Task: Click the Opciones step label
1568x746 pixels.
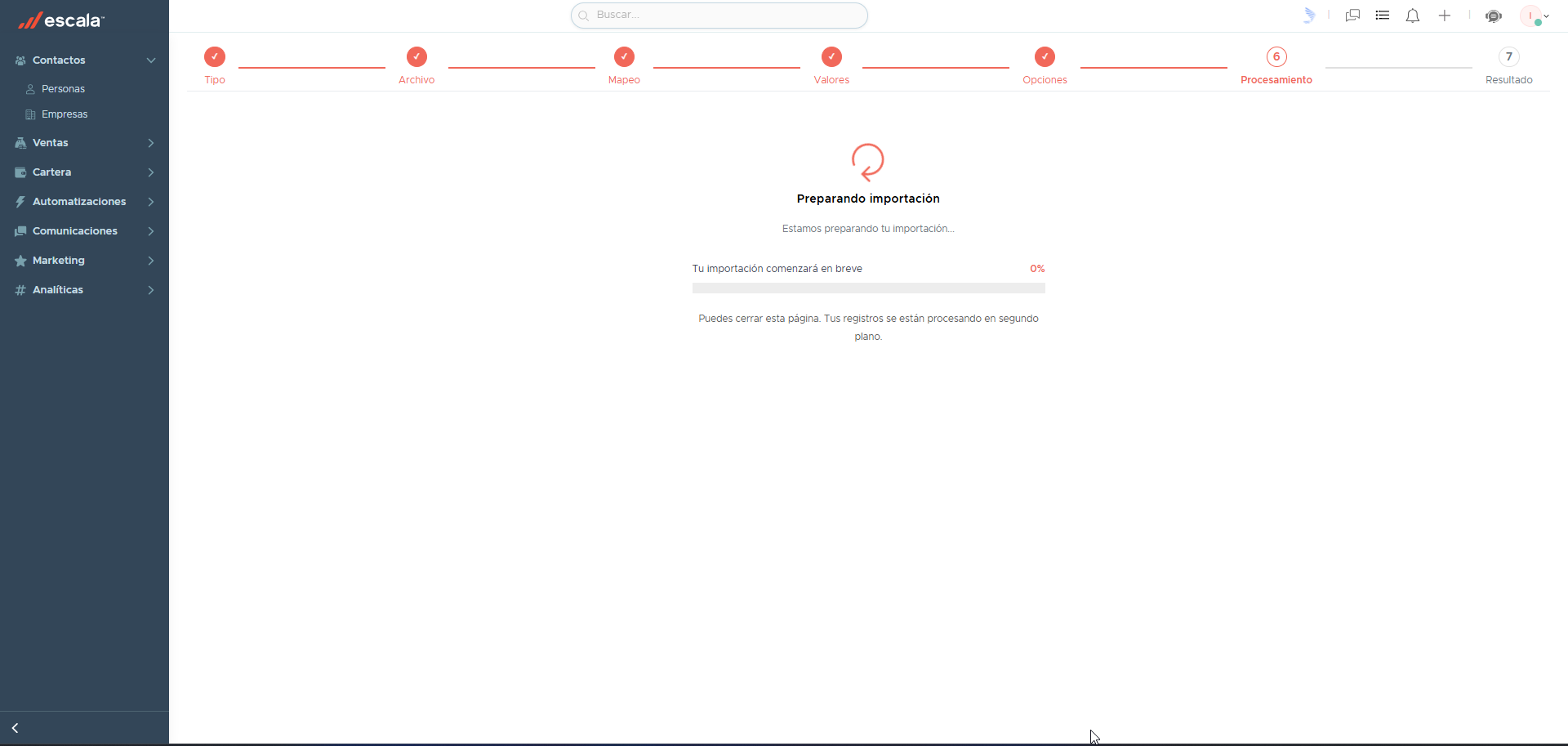Action: pyautogui.click(x=1045, y=80)
